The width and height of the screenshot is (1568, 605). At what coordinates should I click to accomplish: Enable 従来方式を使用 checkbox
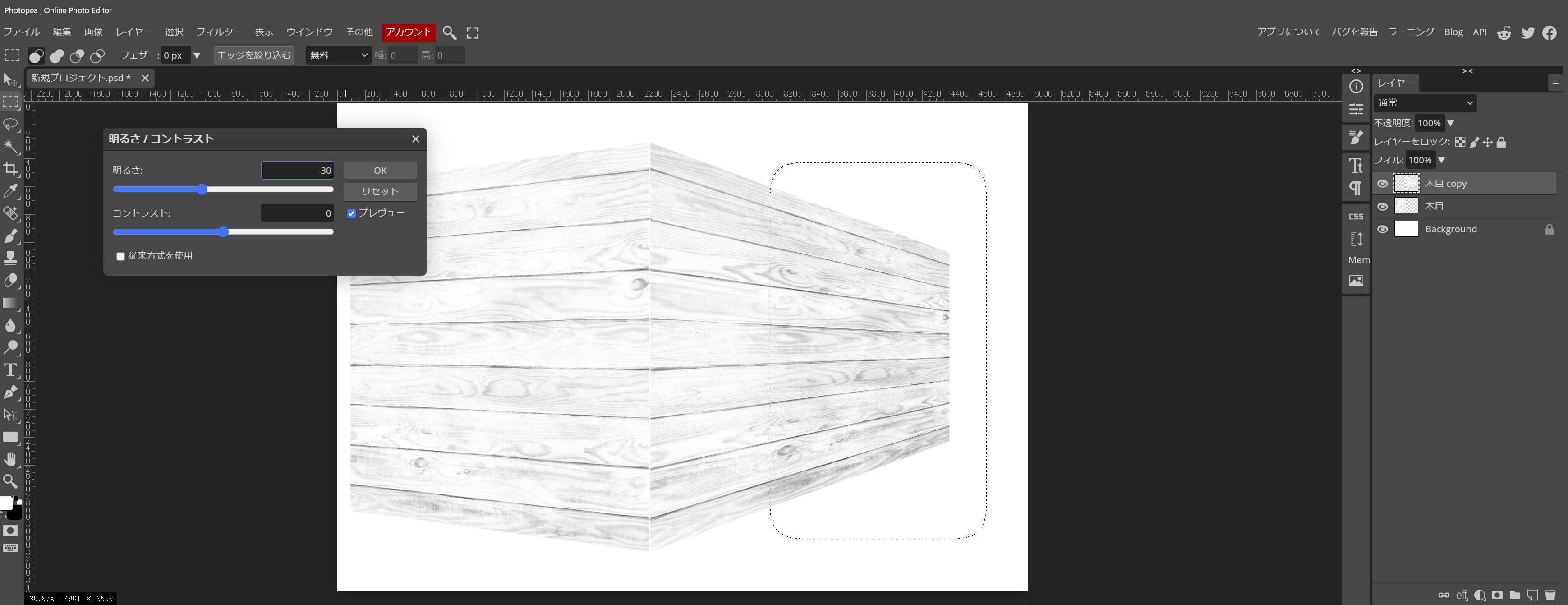[120, 256]
